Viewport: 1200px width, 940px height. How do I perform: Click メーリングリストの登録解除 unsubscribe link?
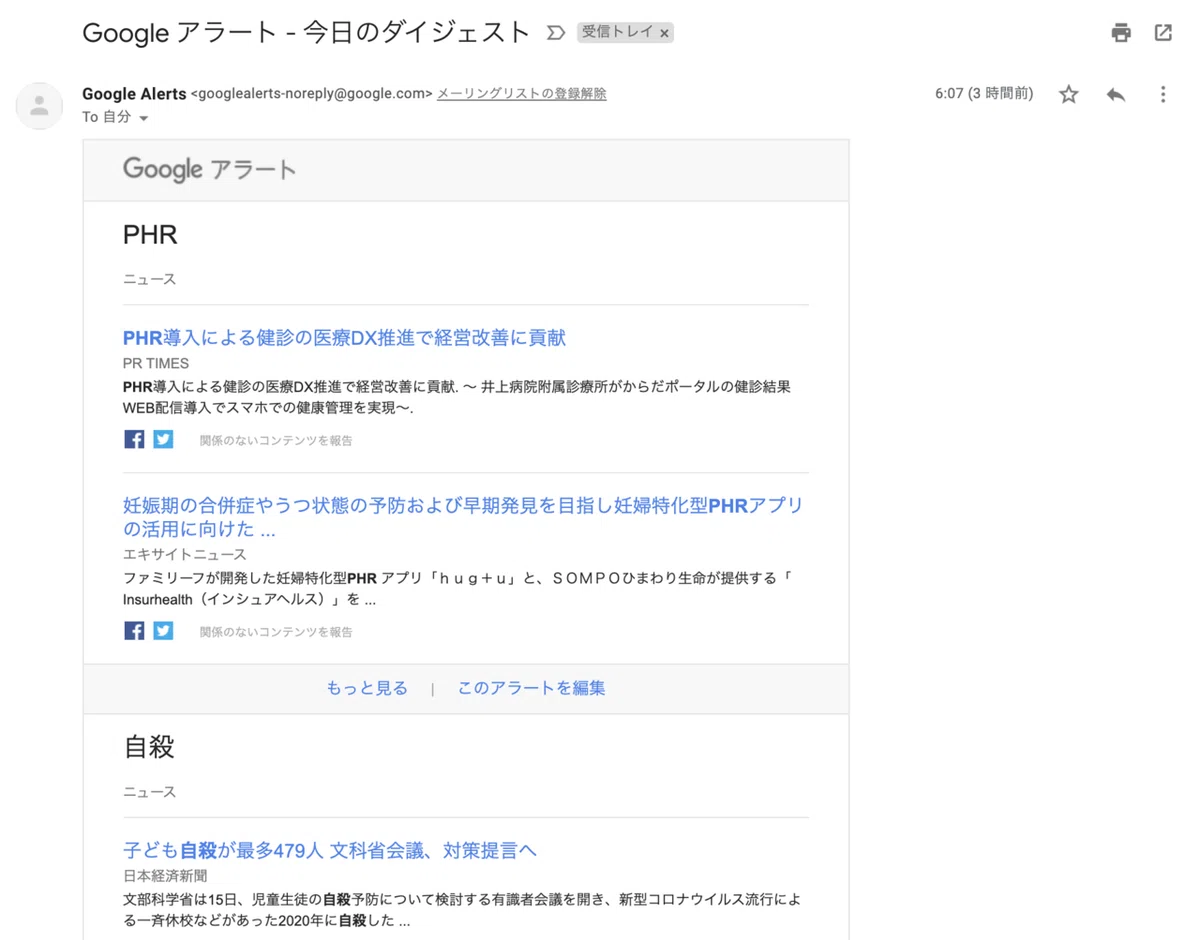[521, 93]
